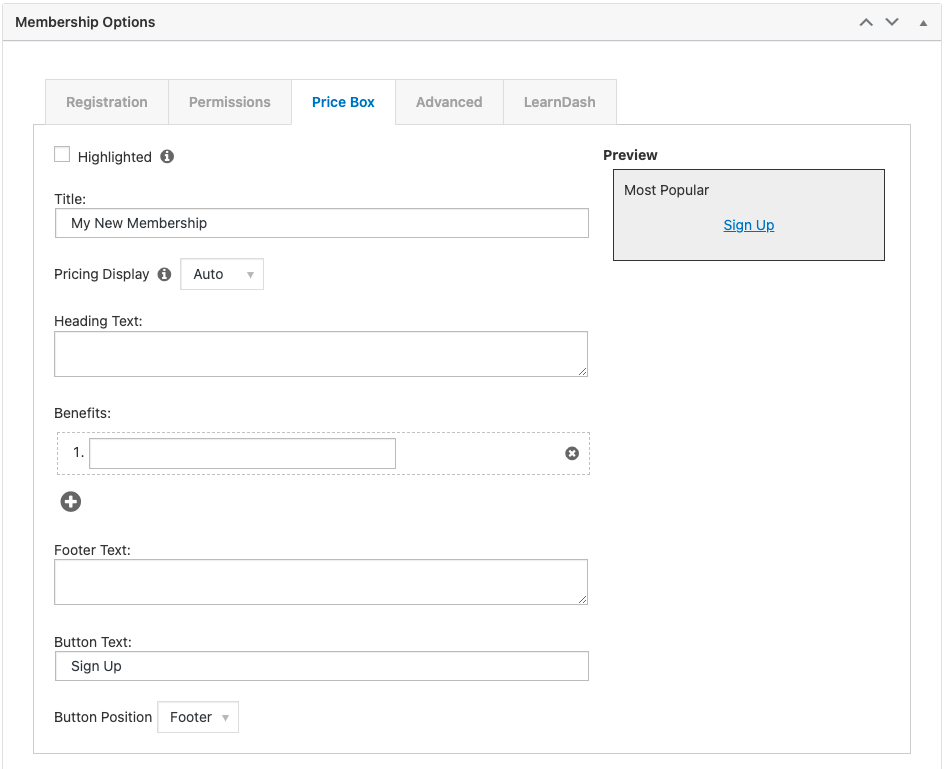This screenshot has height=769, width=947.
Task: Move Membership Options panel up
Action: tap(866, 22)
